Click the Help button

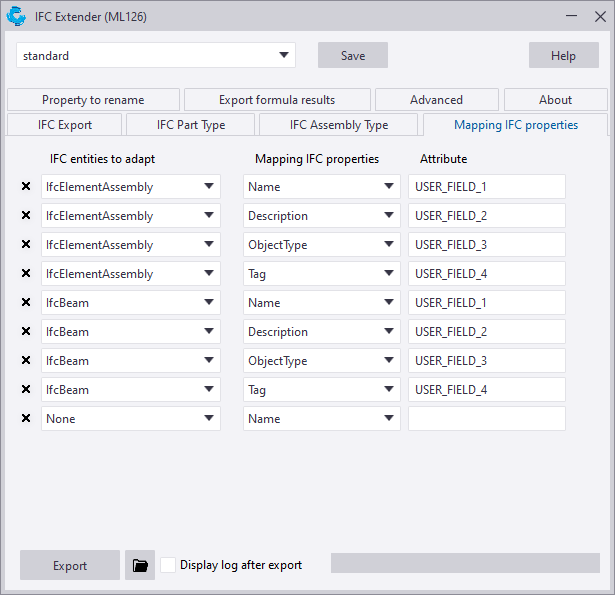(x=564, y=55)
